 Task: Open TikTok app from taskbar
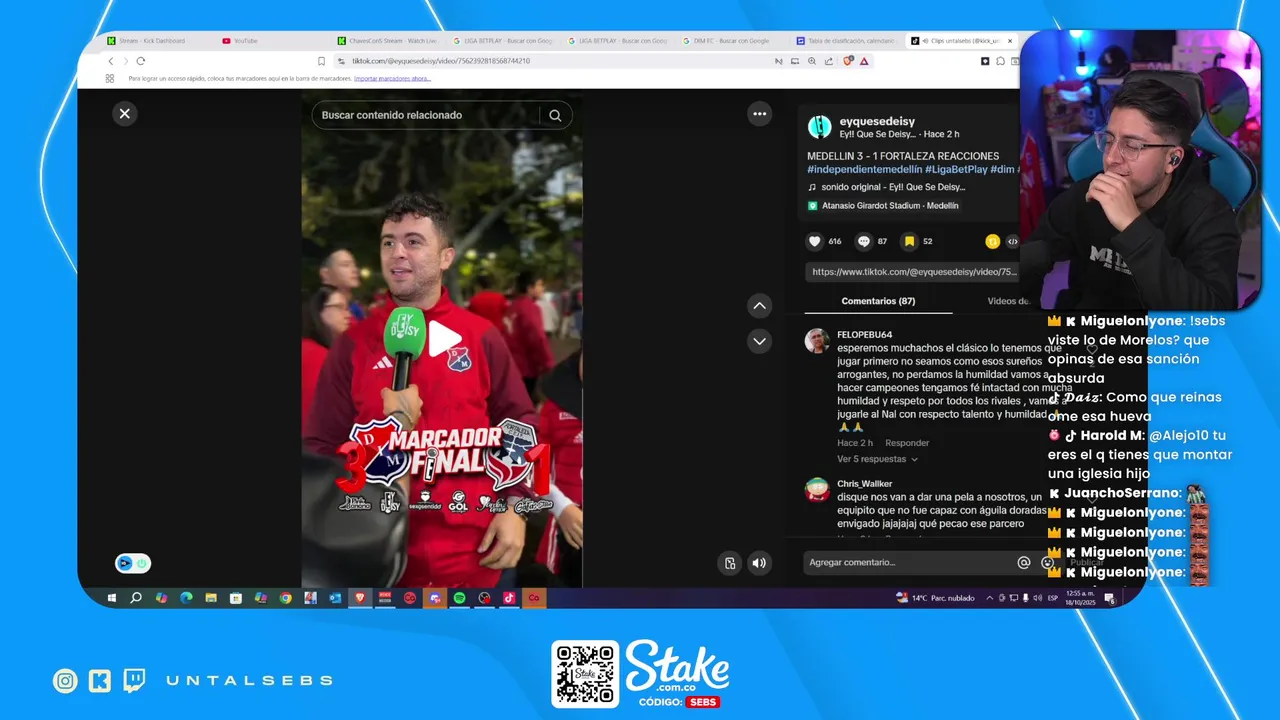pos(509,598)
